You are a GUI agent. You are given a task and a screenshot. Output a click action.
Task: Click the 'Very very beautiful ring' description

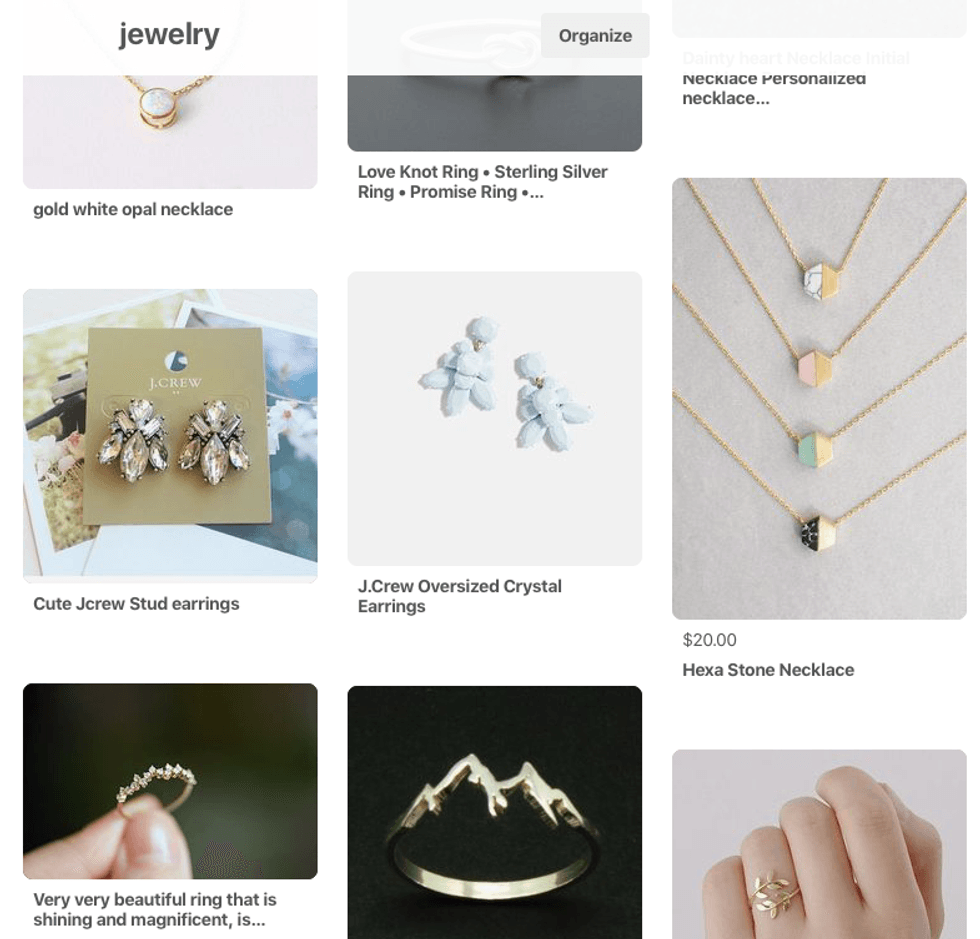click(155, 910)
